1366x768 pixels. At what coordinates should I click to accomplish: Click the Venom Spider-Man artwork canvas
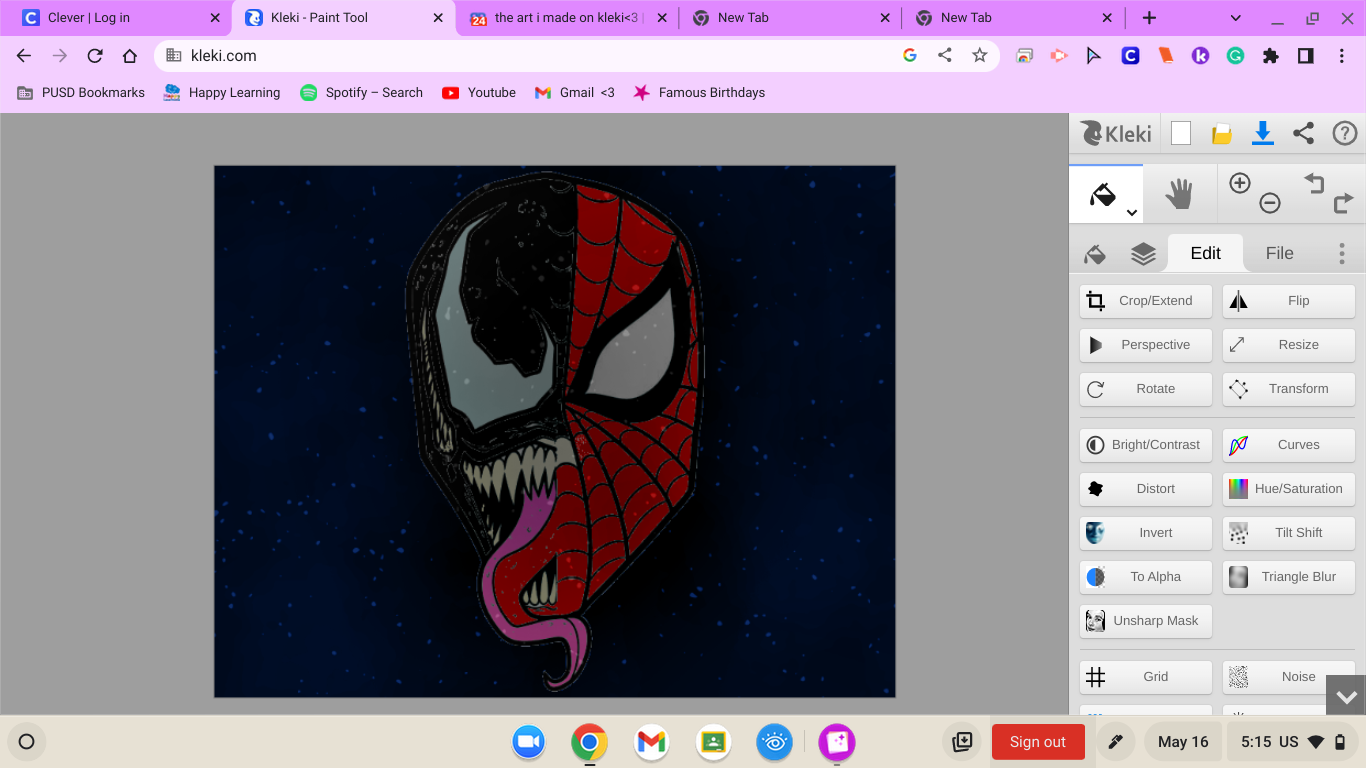[x=555, y=431]
